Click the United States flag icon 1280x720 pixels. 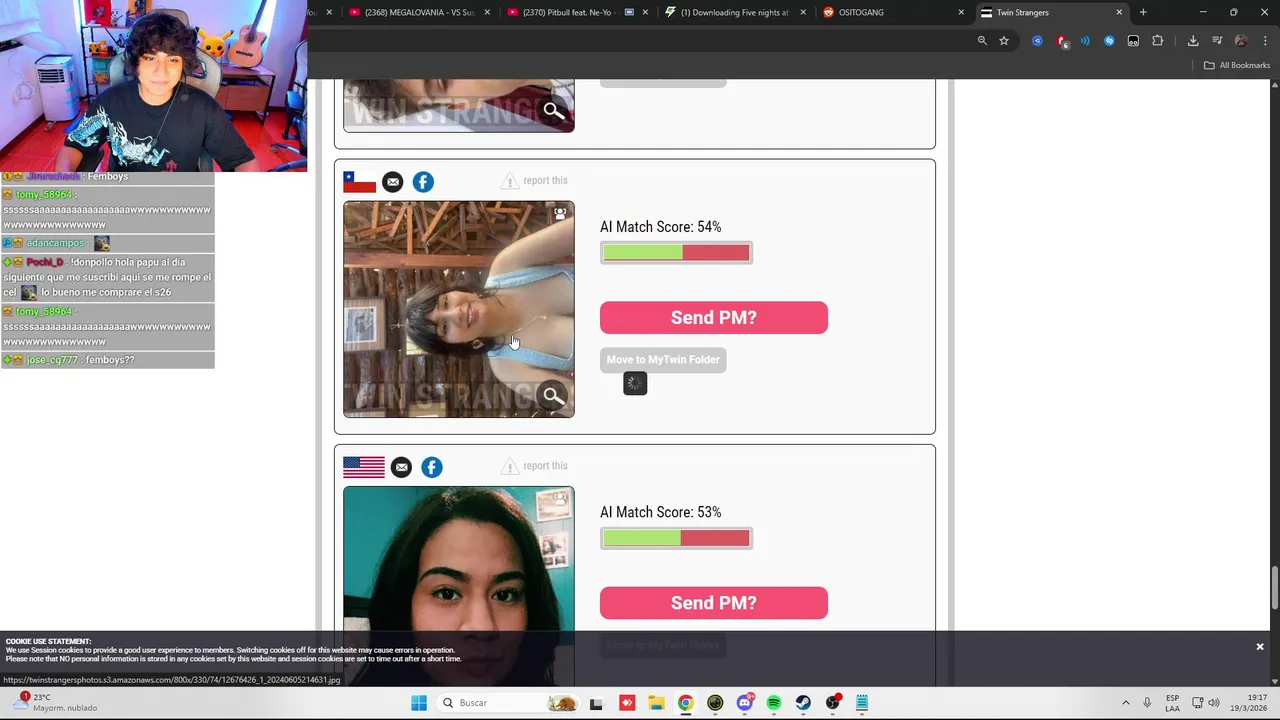click(x=364, y=467)
